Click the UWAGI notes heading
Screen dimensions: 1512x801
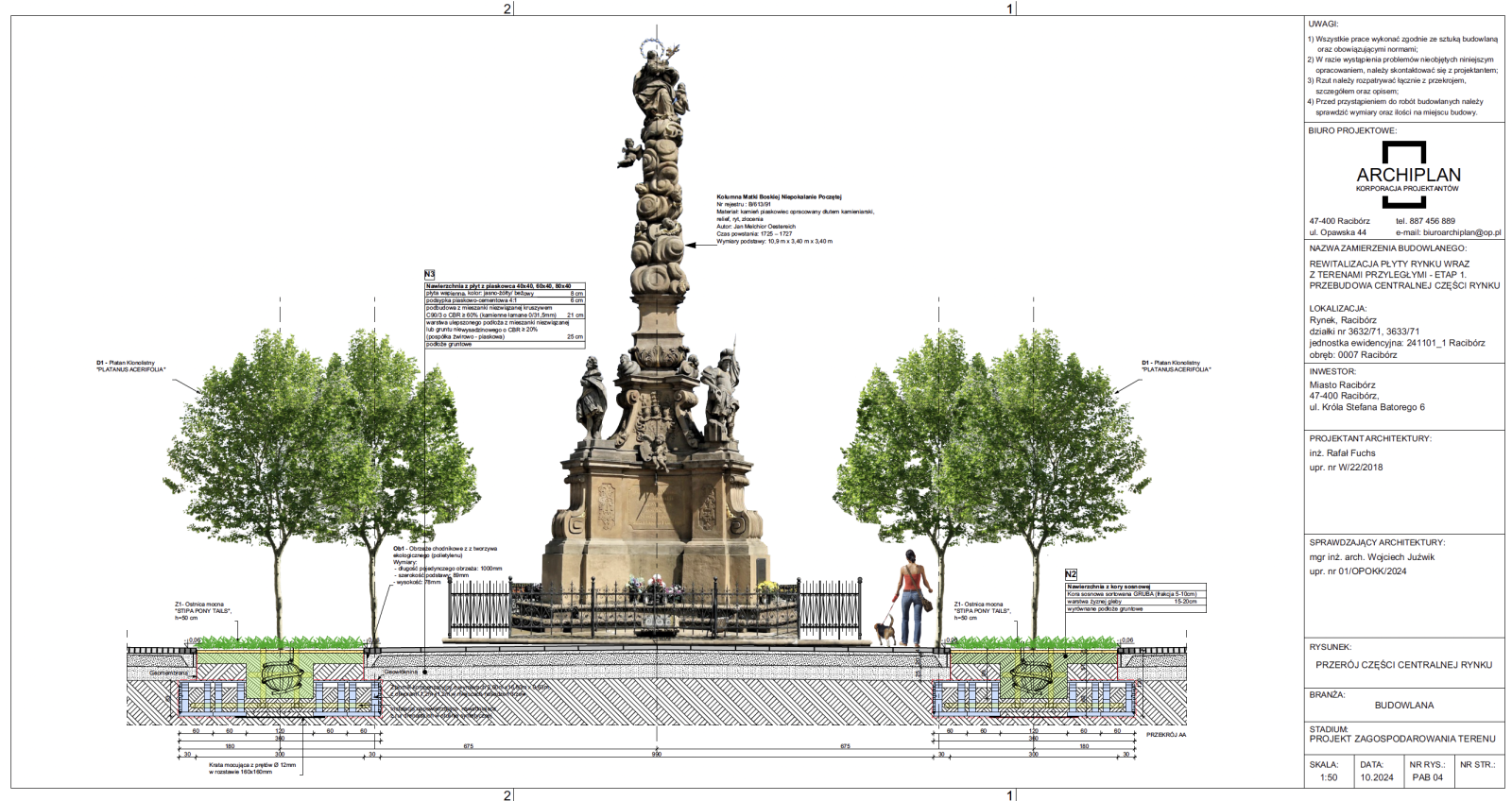tap(1323, 24)
